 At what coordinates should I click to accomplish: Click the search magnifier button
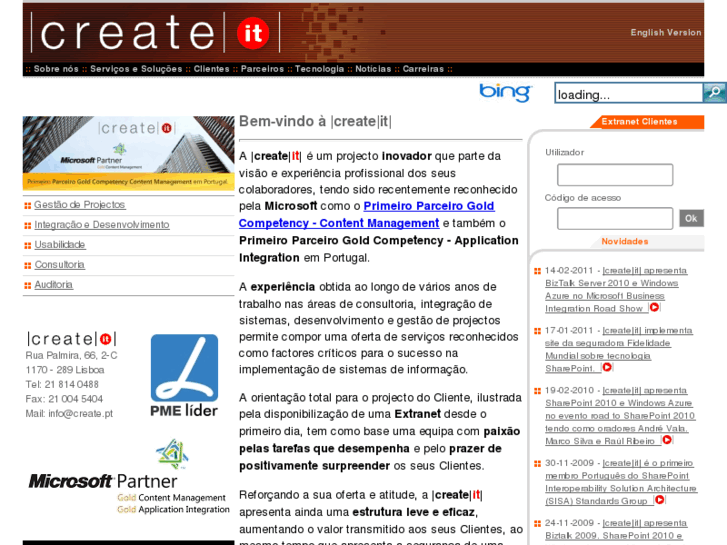pyautogui.click(x=714, y=93)
